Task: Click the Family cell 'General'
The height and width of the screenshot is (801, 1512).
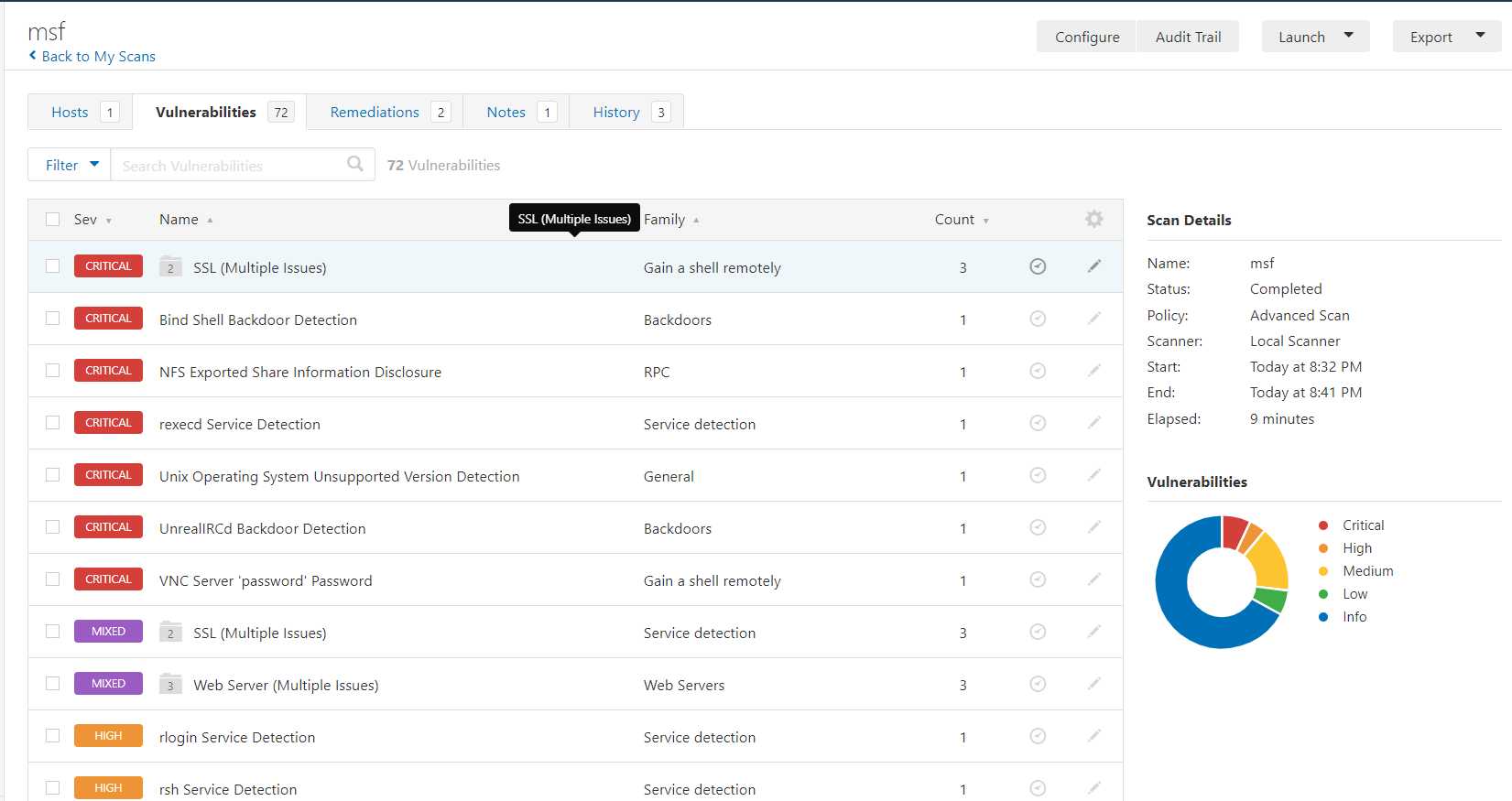Action: click(x=669, y=476)
